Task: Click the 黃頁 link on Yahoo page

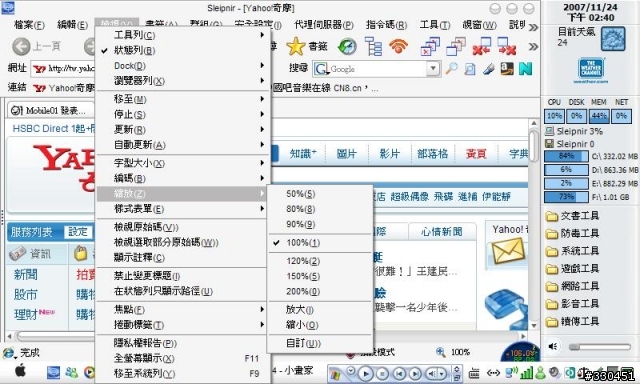Action: pos(476,154)
